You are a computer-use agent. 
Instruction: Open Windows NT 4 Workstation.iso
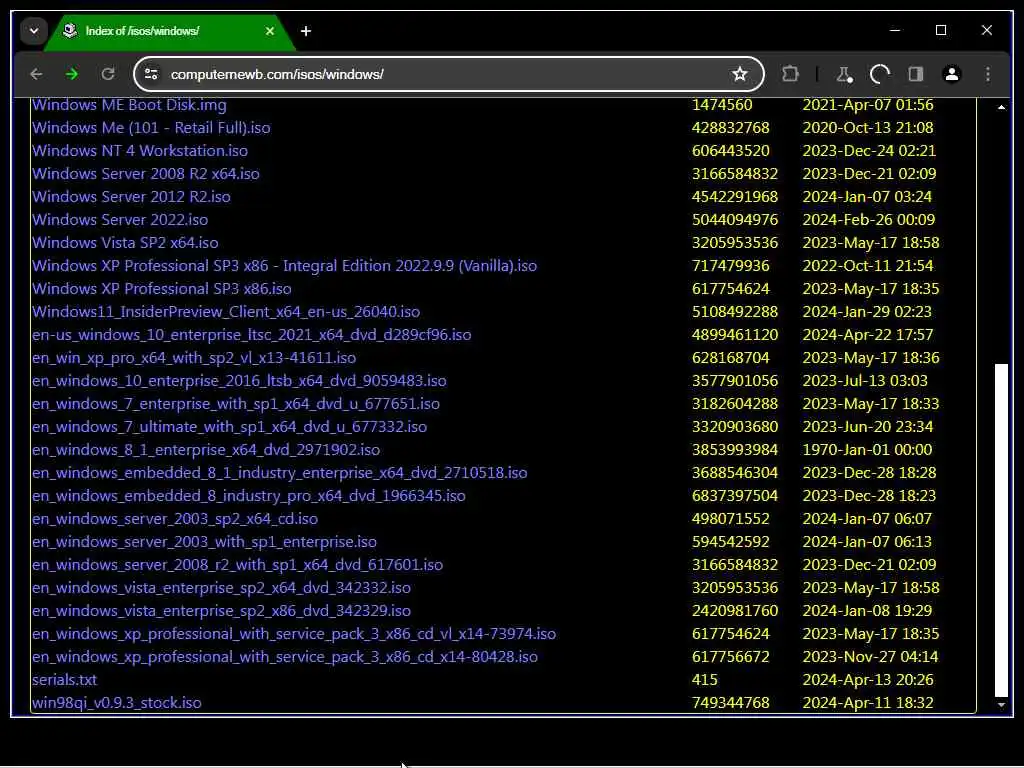click(x=140, y=150)
